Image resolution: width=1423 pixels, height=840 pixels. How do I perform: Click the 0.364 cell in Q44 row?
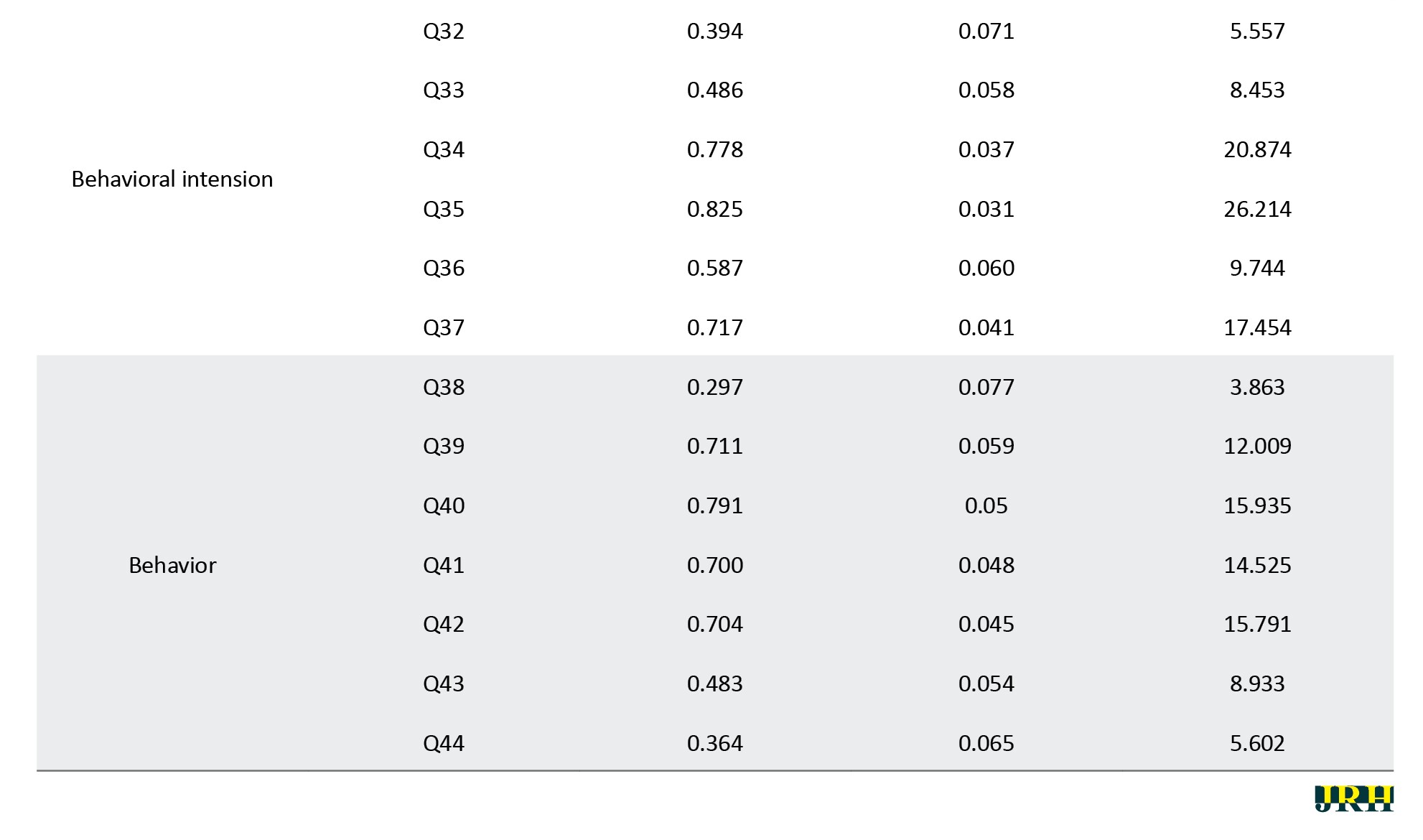(715, 743)
